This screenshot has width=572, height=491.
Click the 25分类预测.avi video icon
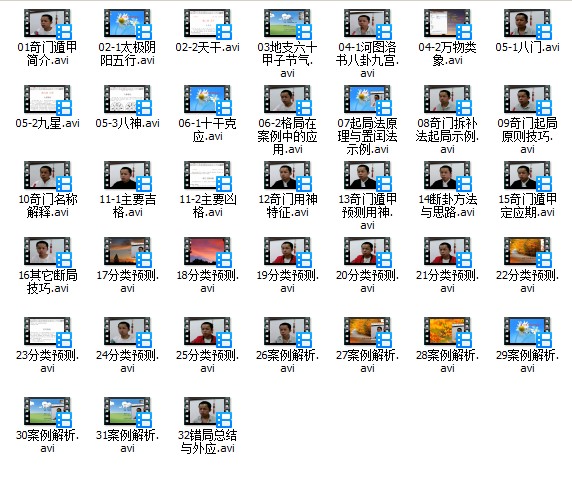(208, 332)
